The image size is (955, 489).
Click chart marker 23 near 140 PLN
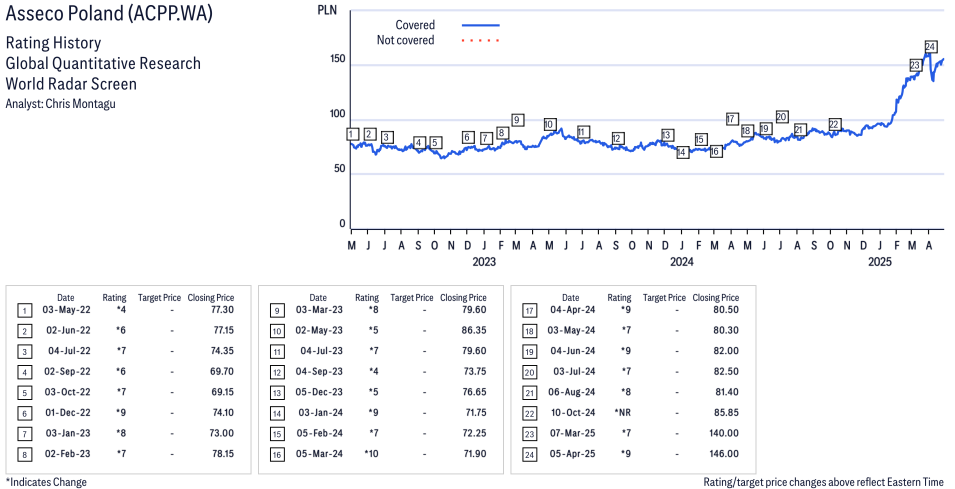tap(915, 65)
